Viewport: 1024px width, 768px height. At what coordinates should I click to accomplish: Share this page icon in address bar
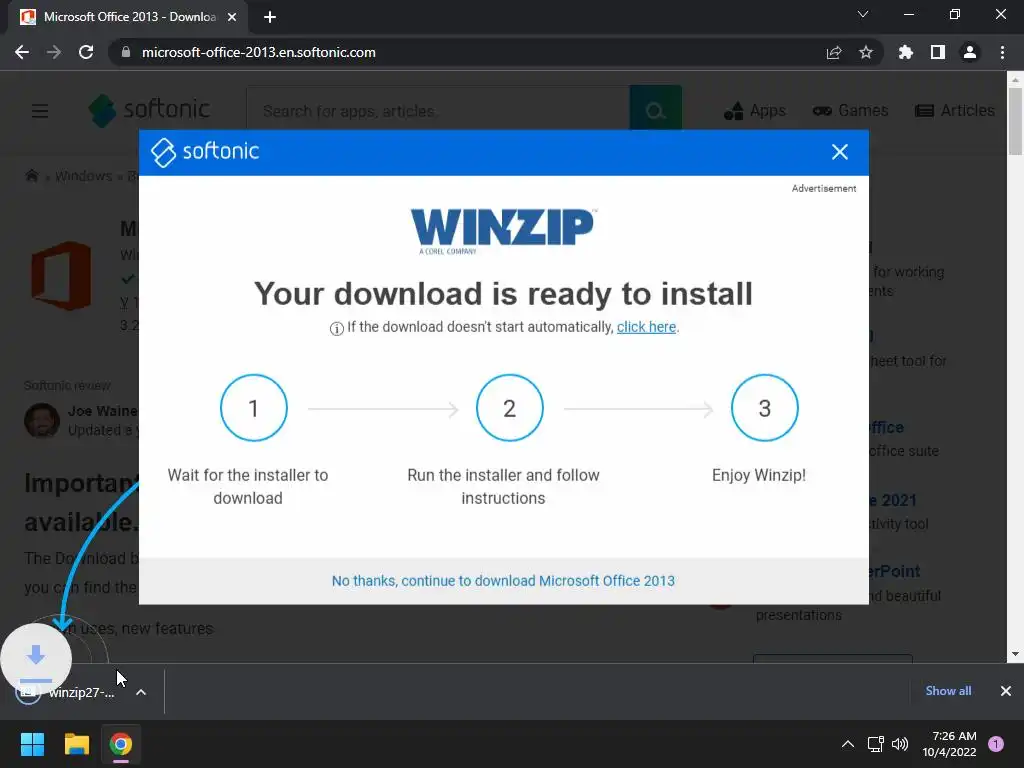click(x=834, y=52)
